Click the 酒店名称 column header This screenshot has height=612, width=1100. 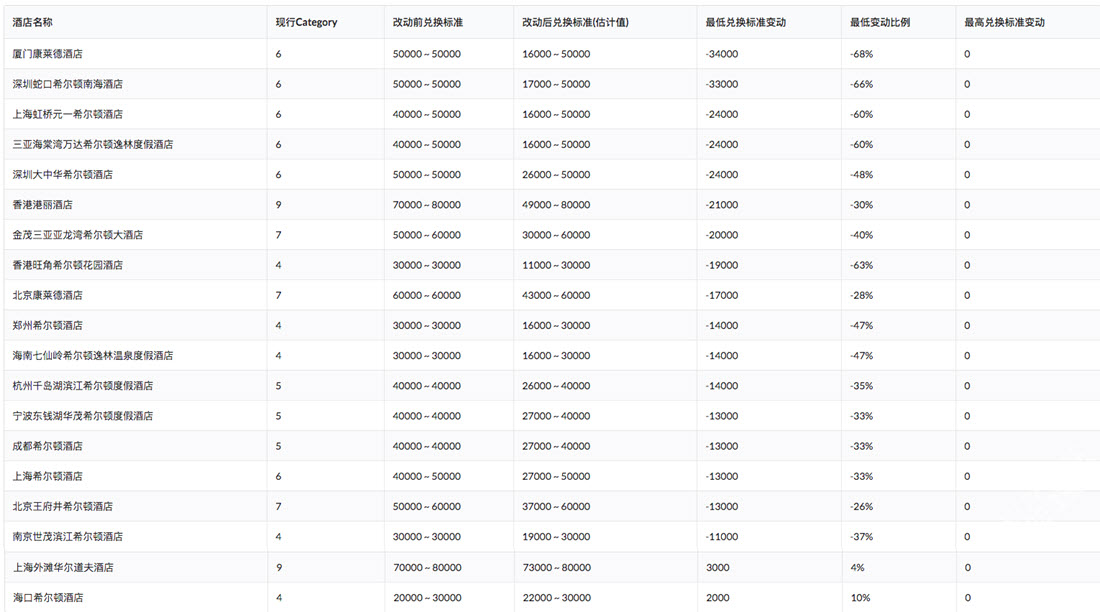click(x=32, y=22)
